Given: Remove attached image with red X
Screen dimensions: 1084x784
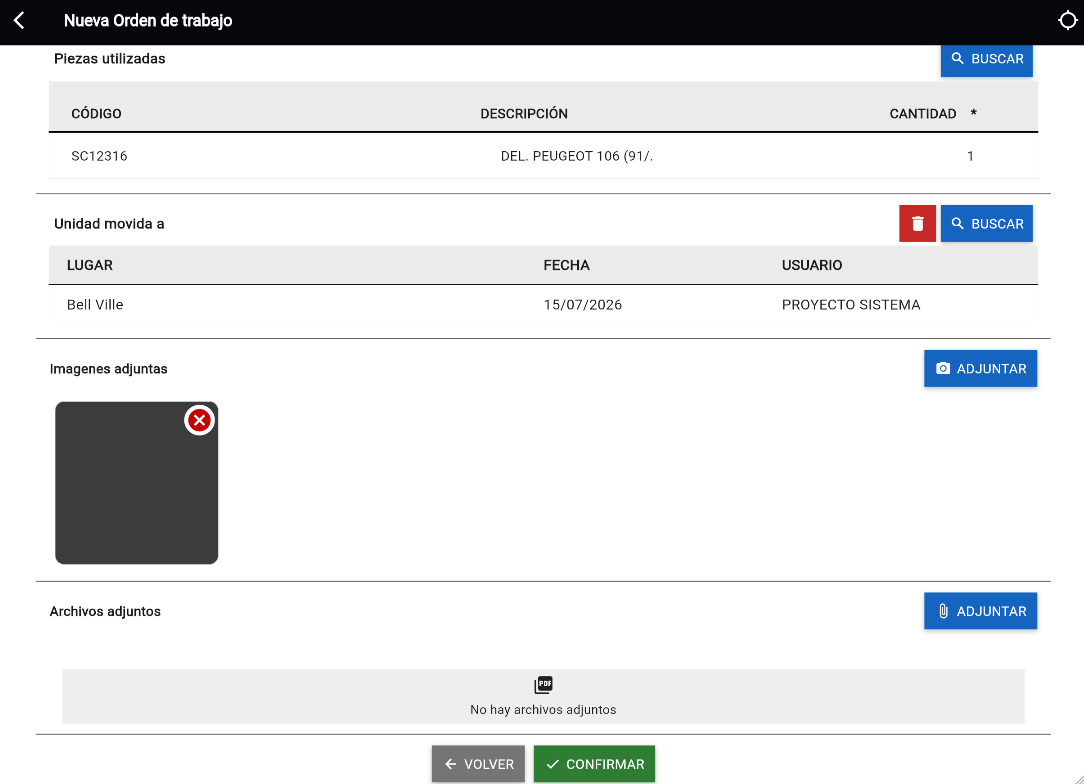Looking at the screenshot, I should coord(199,420).
